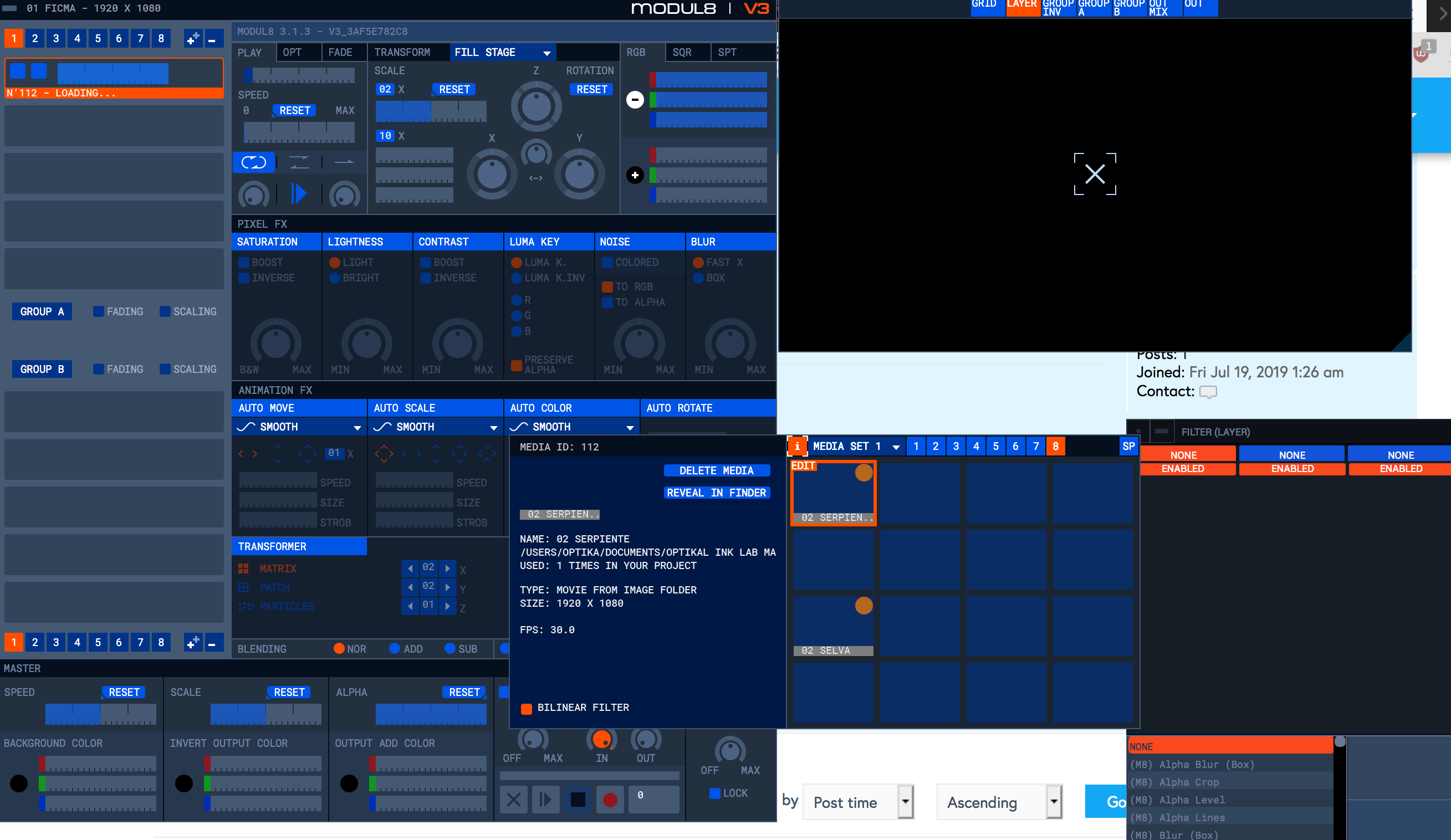Viewport: 1451px width, 840px height.
Task: Select the Patch transformer icon
Action: (243, 587)
